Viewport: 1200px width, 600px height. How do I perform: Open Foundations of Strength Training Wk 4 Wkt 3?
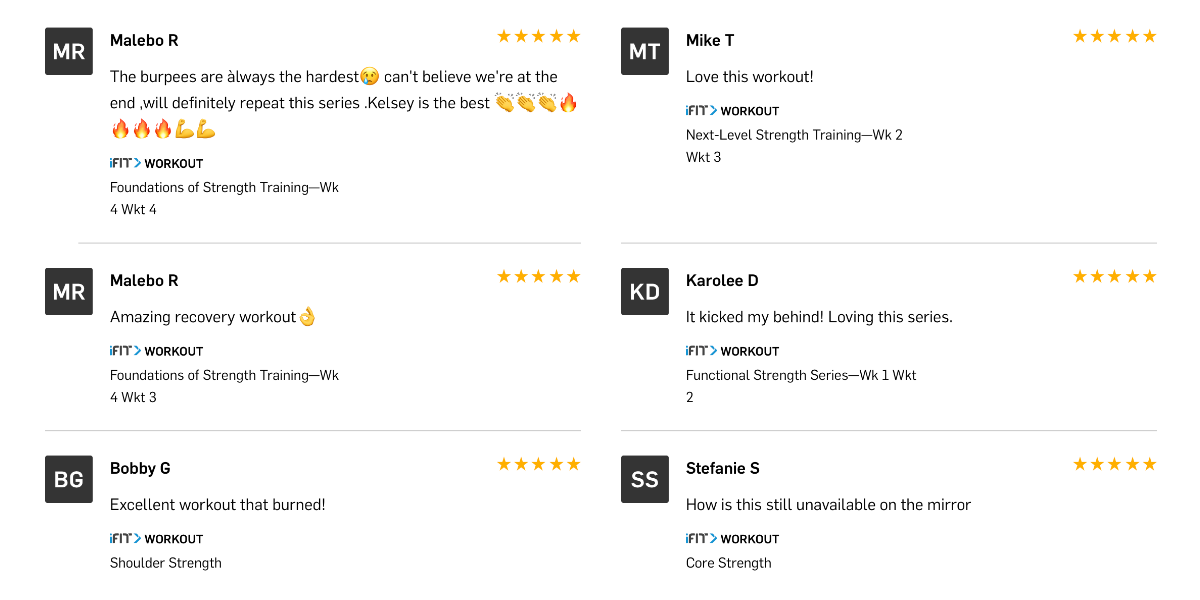pos(224,376)
